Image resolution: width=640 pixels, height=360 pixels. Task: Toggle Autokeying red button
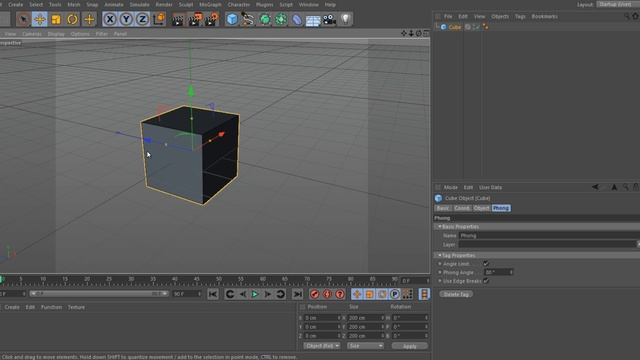(327, 294)
